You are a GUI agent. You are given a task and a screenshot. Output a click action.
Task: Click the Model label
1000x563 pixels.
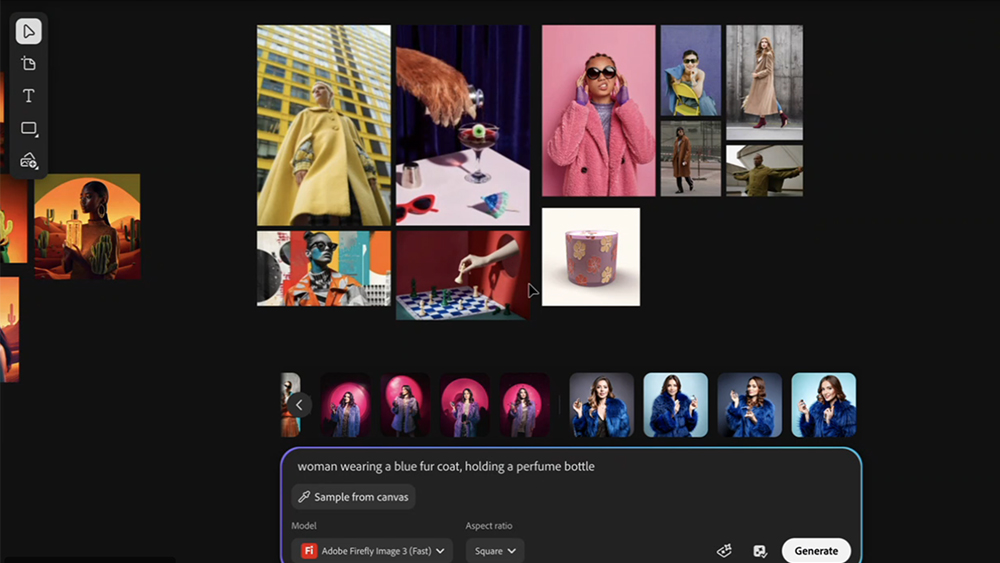[x=304, y=525]
